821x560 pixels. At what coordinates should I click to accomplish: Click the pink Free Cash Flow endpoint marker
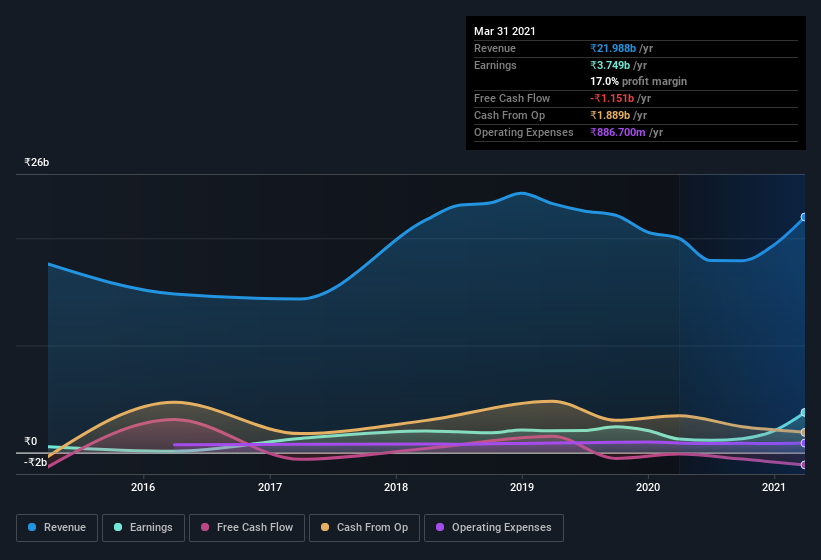pos(804,465)
